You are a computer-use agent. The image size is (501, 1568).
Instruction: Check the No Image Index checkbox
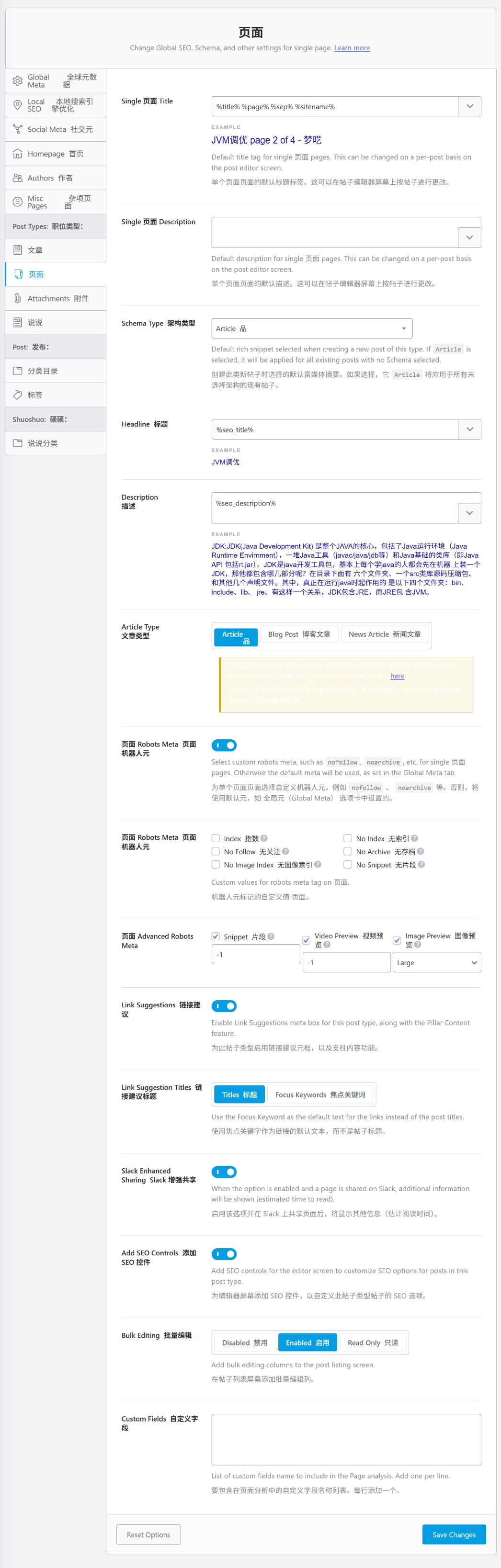tap(216, 864)
